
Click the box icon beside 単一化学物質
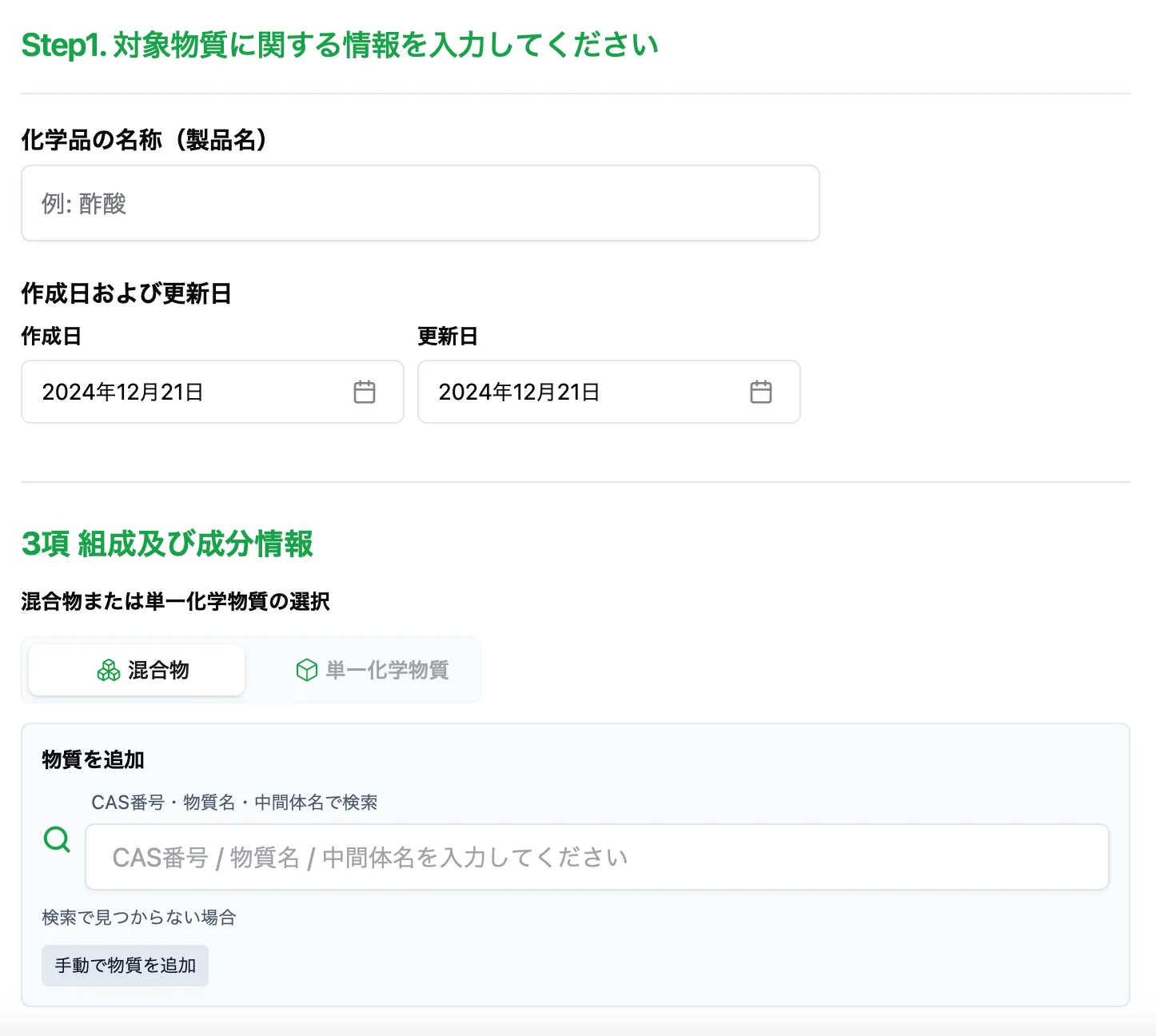307,670
